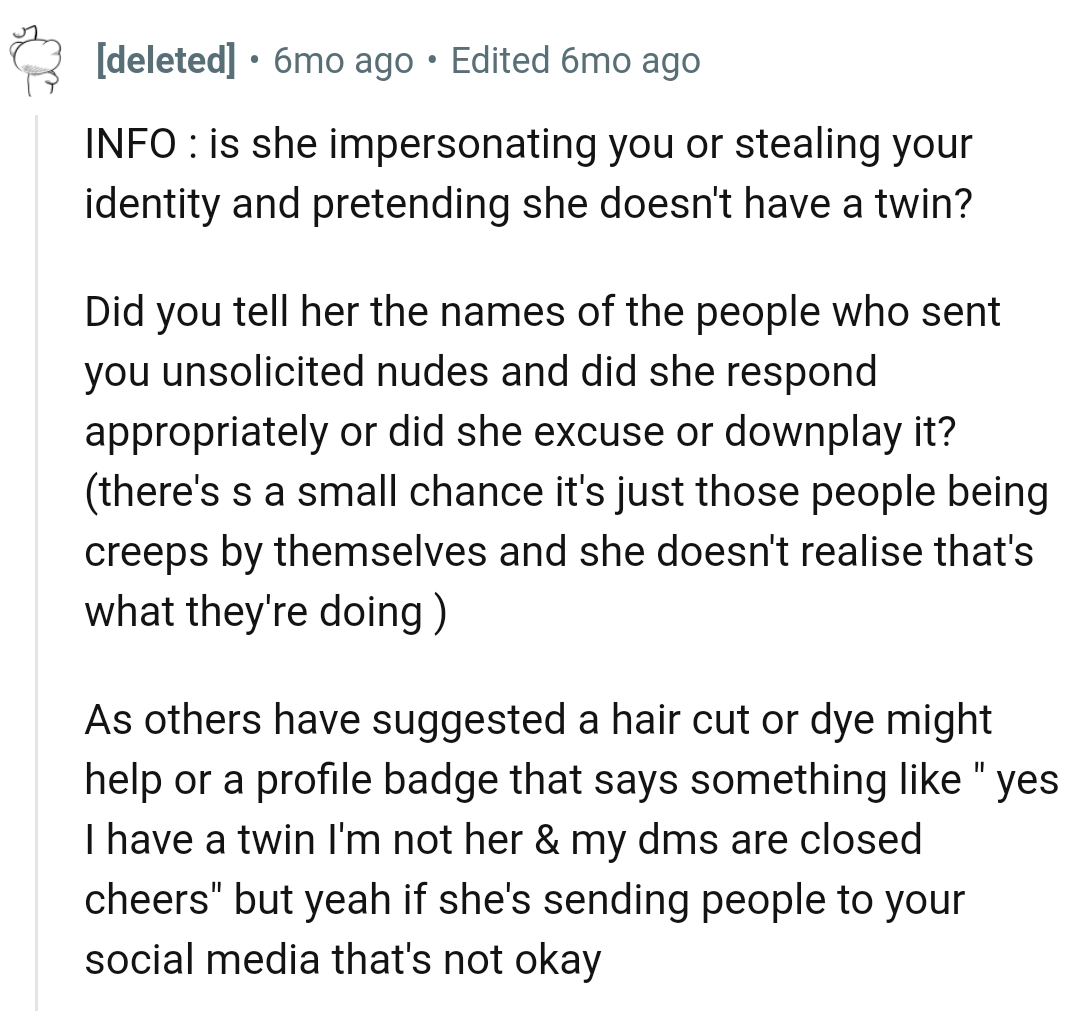Collapse the comment using the thread line
Image resolution: width=1080 pixels, height=1011 pixels.
37,560
